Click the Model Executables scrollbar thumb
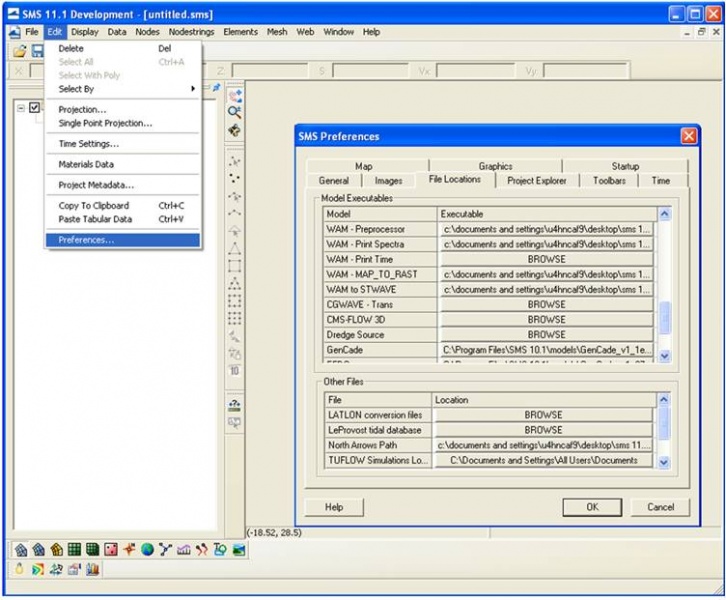Image resolution: width=726 pixels, height=600 pixels. 665,318
